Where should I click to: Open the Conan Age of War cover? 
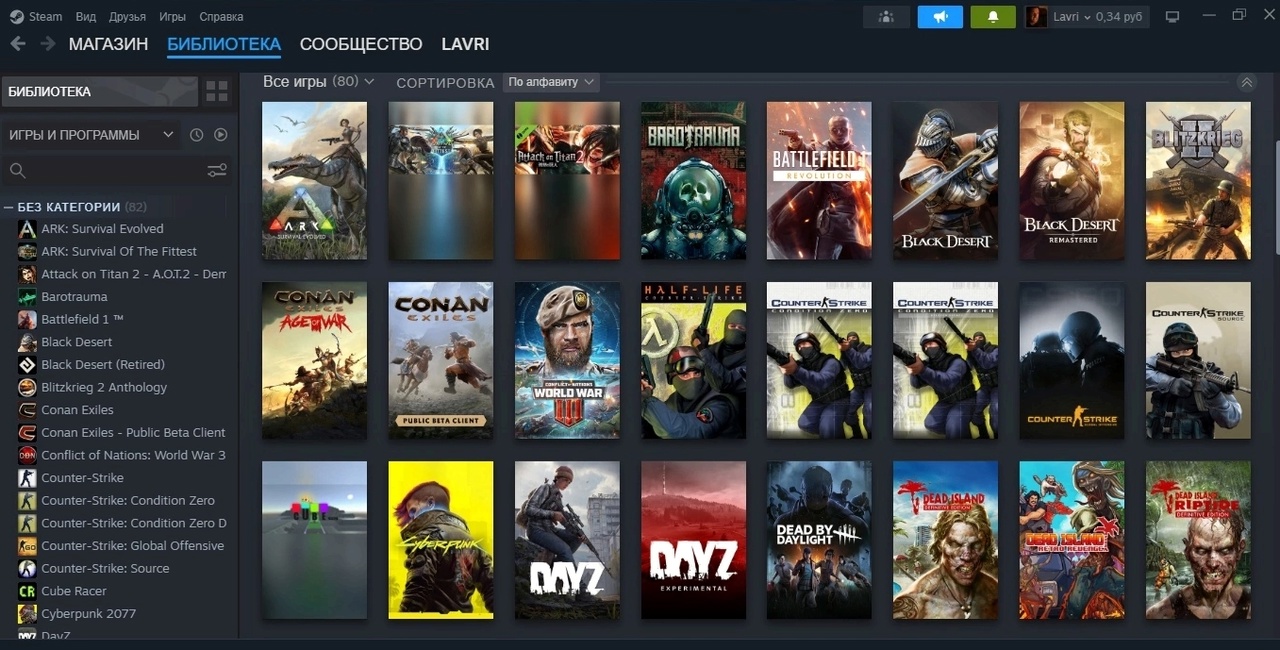(x=314, y=360)
